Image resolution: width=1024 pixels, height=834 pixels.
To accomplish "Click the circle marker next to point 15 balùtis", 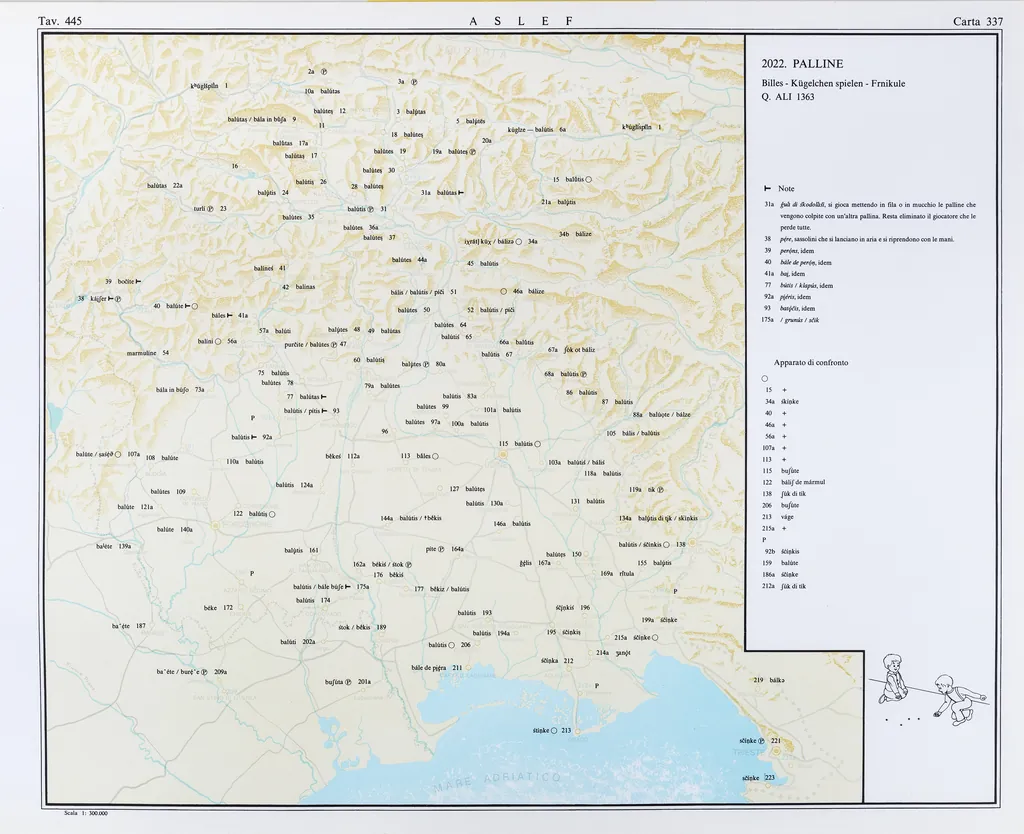I will (x=589, y=179).
